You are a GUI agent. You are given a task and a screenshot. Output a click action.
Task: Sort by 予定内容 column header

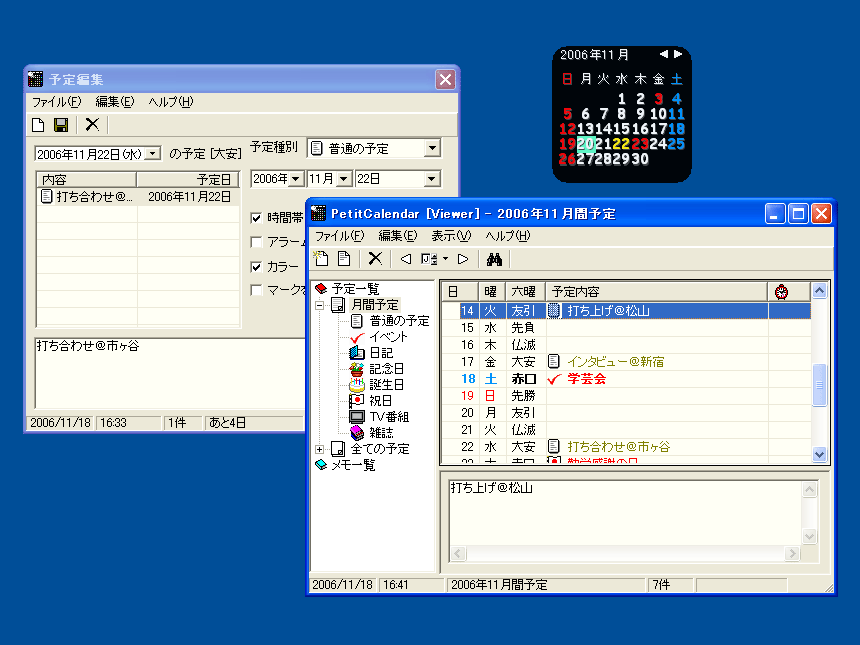[657, 292]
